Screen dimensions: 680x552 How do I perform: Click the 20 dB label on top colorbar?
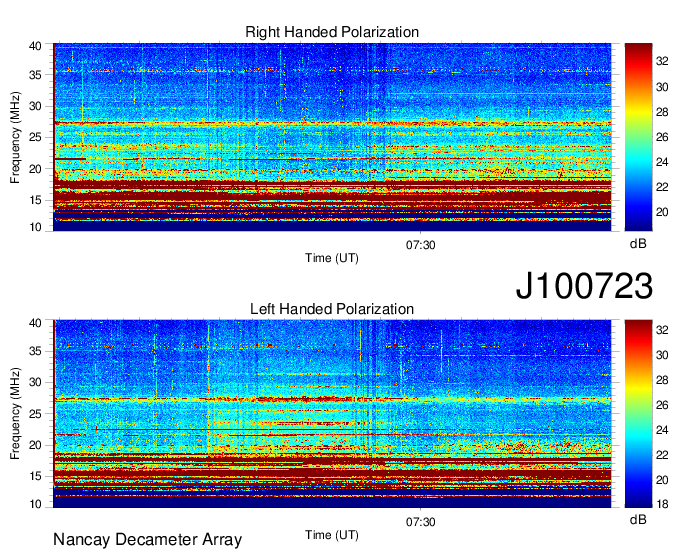[662, 212]
